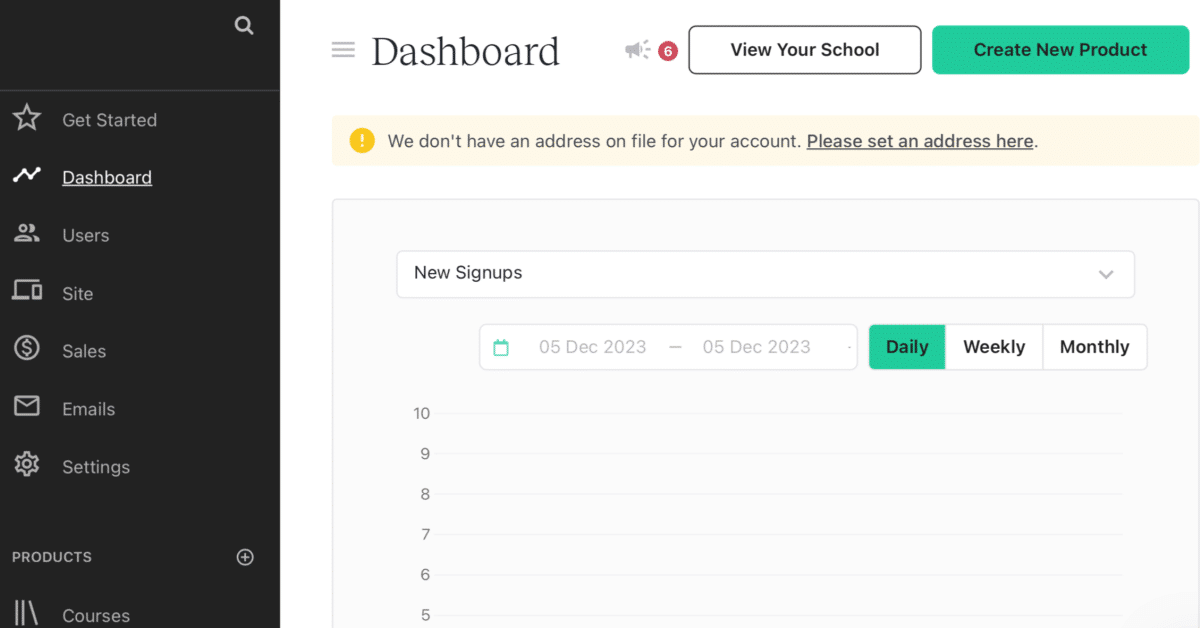Open Sales section in sidebar
This screenshot has height=628, width=1200.
pos(84,351)
